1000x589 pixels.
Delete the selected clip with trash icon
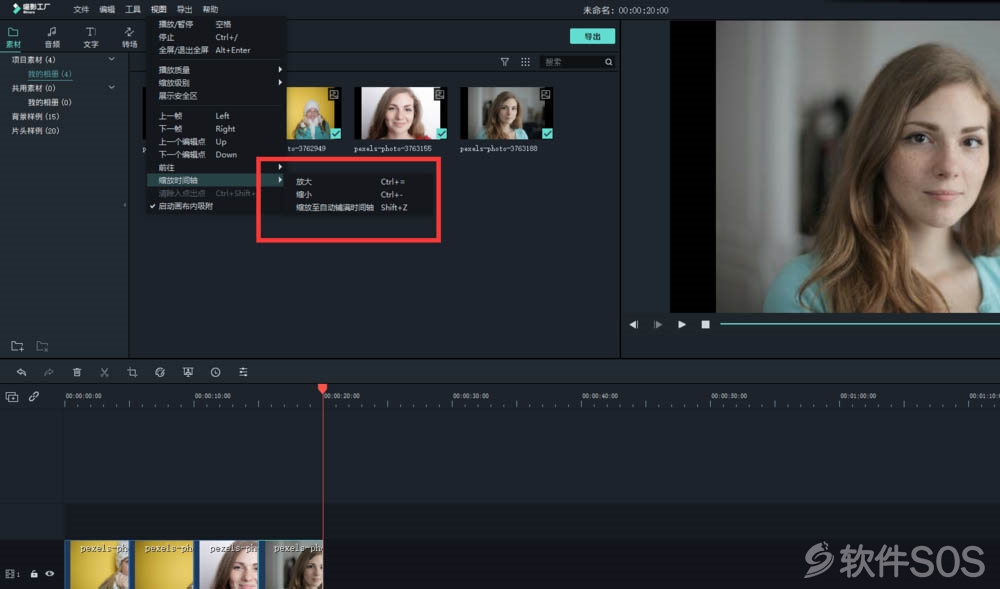pyautogui.click(x=77, y=372)
